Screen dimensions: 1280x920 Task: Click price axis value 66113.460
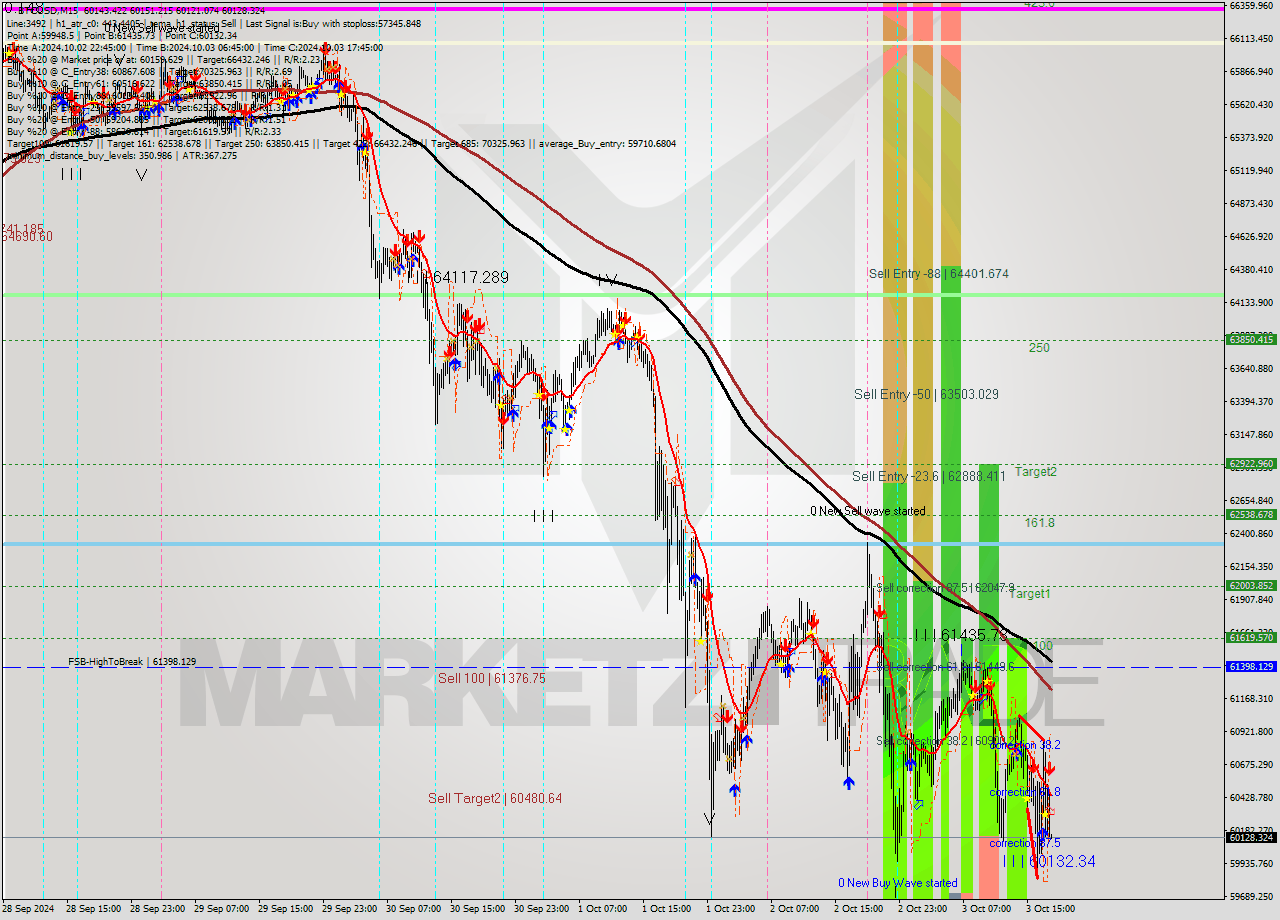[1251, 38]
